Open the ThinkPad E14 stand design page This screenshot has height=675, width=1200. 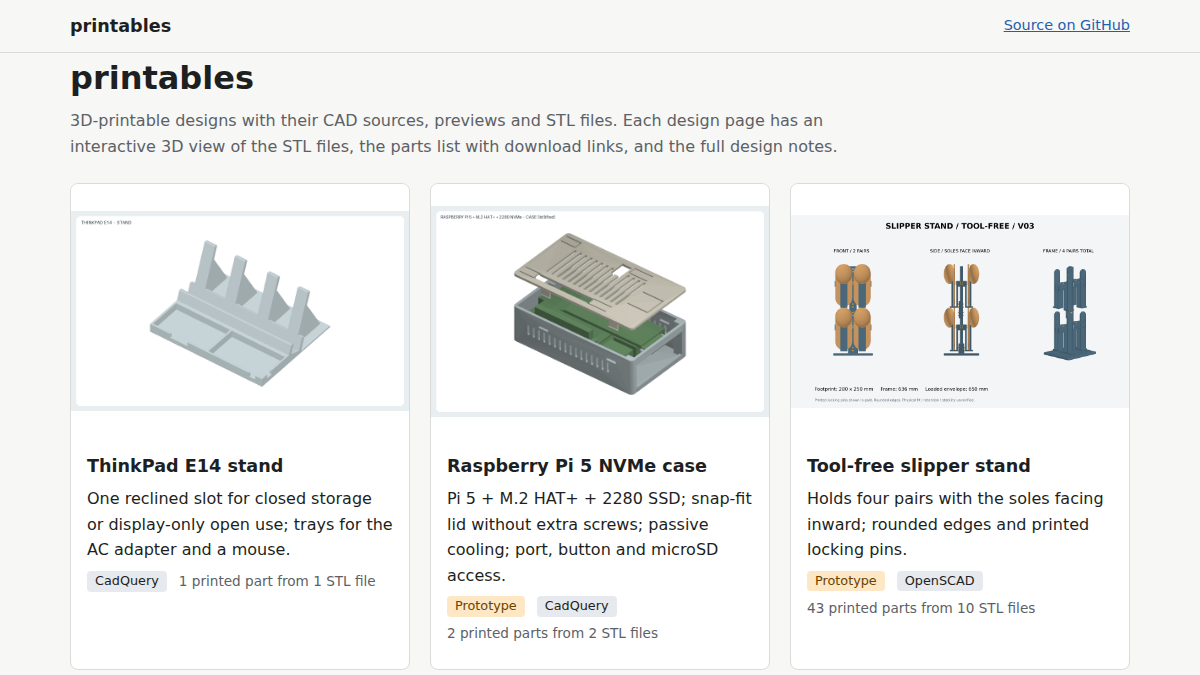185,465
